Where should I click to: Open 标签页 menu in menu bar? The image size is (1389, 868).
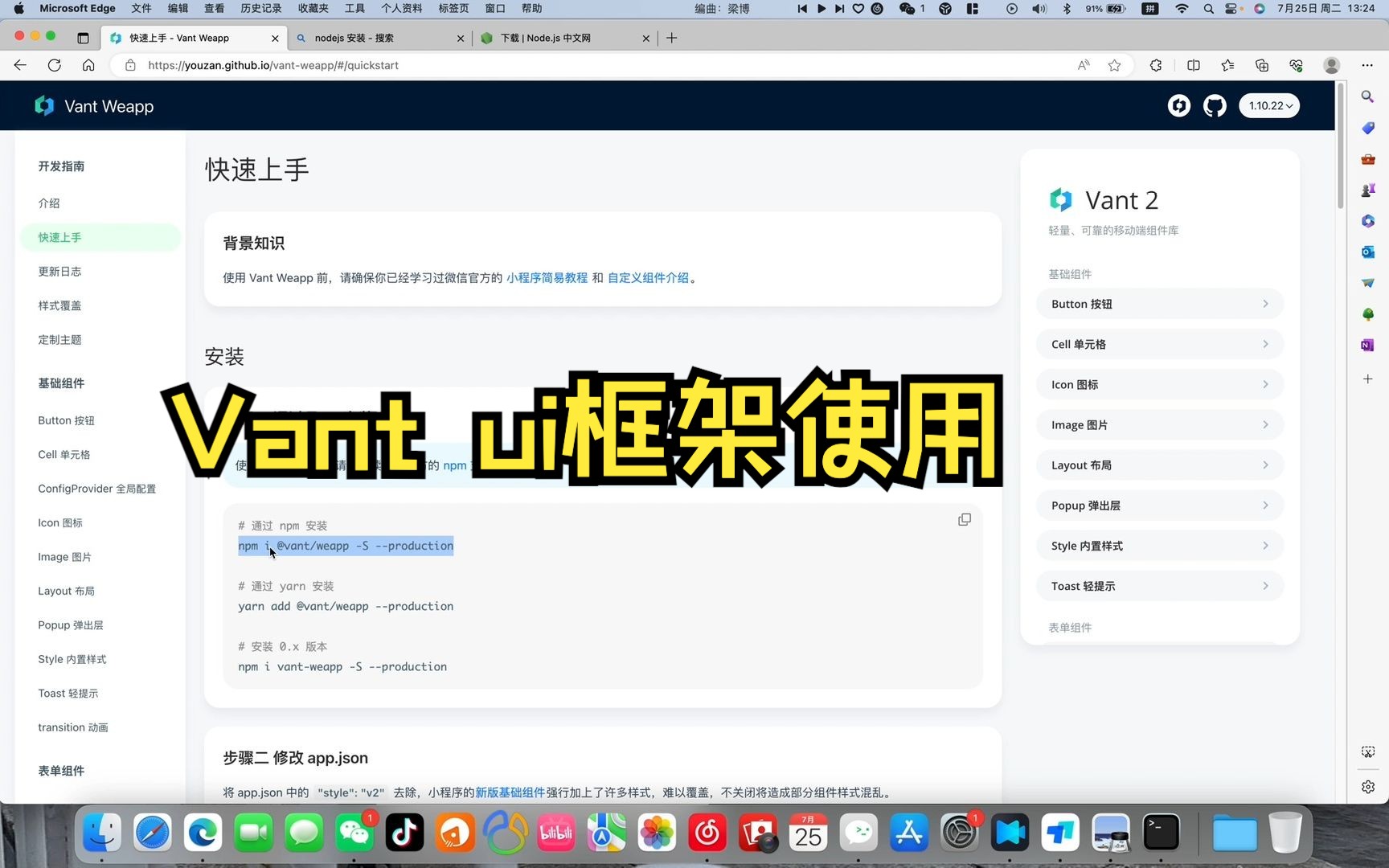(453, 8)
